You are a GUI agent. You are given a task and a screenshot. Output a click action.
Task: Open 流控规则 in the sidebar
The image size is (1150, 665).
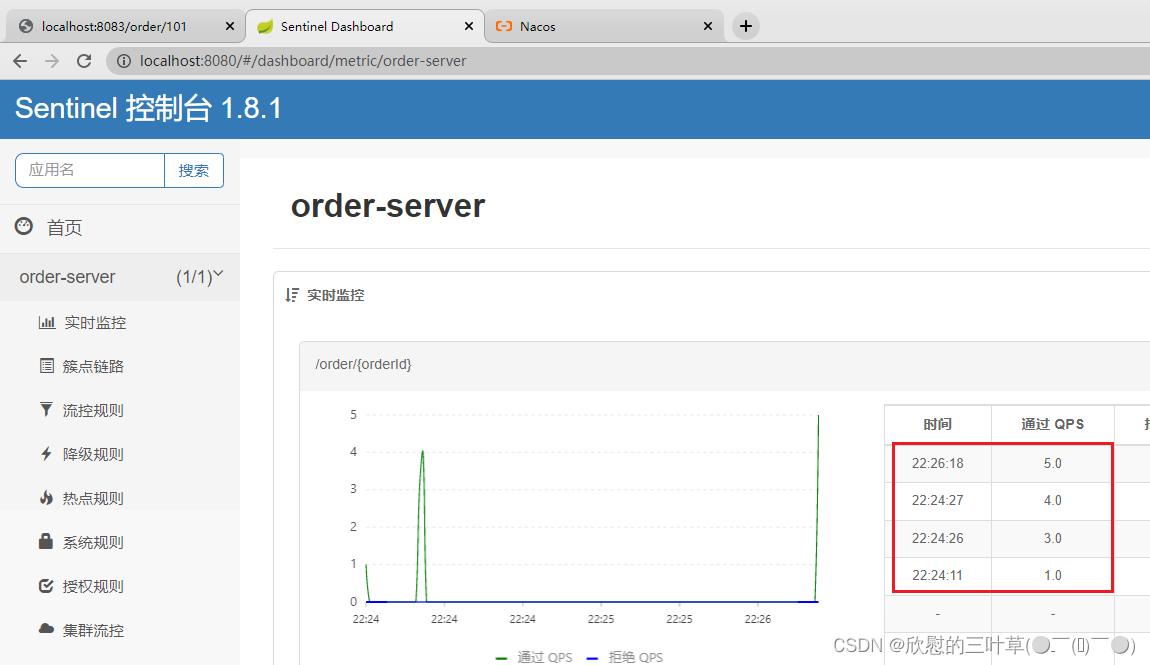pyautogui.click(x=93, y=411)
